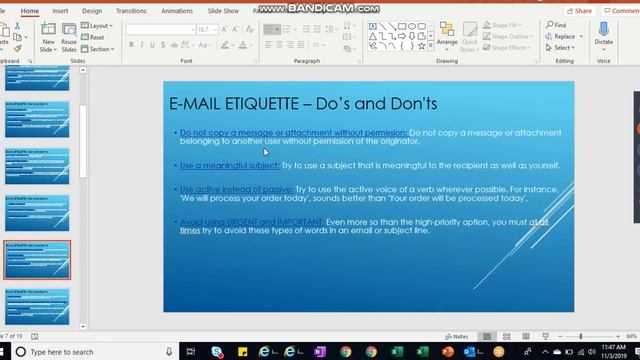Open the Section dropdown

pos(97,49)
